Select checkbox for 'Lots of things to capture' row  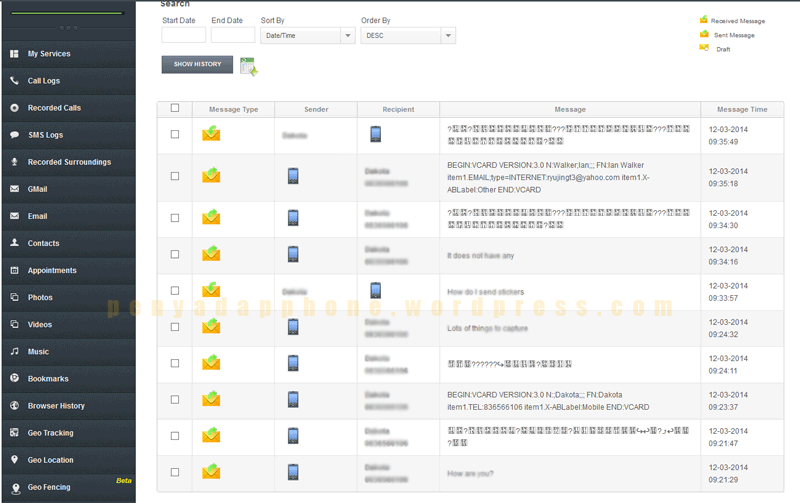click(x=175, y=327)
